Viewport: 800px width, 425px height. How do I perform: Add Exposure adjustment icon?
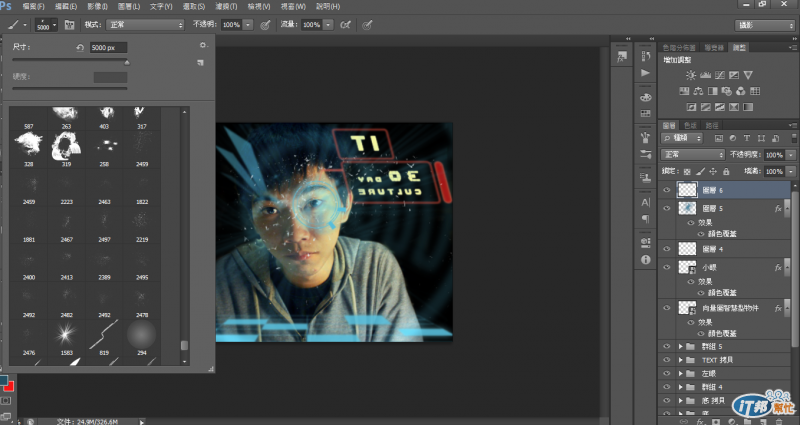(x=734, y=75)
